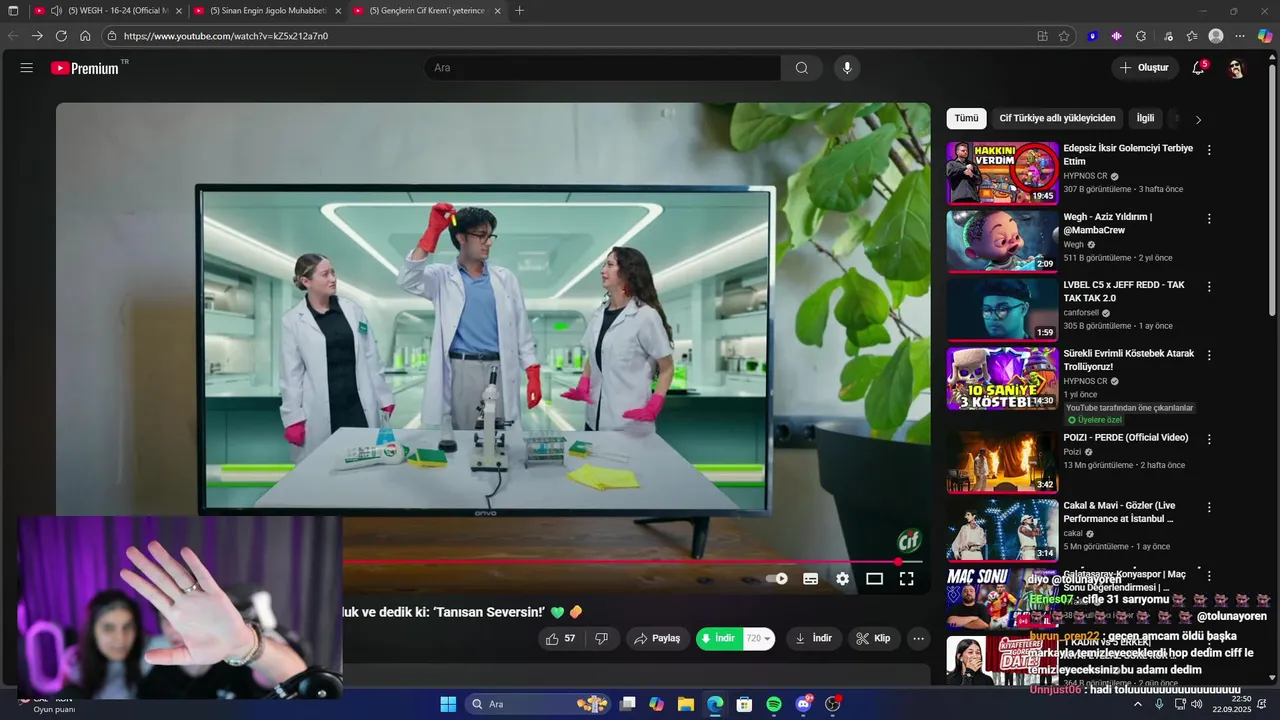Open Microsoft Store from the taskbar
Screen dimensions: 1280x720
click(x=744, y=704)
